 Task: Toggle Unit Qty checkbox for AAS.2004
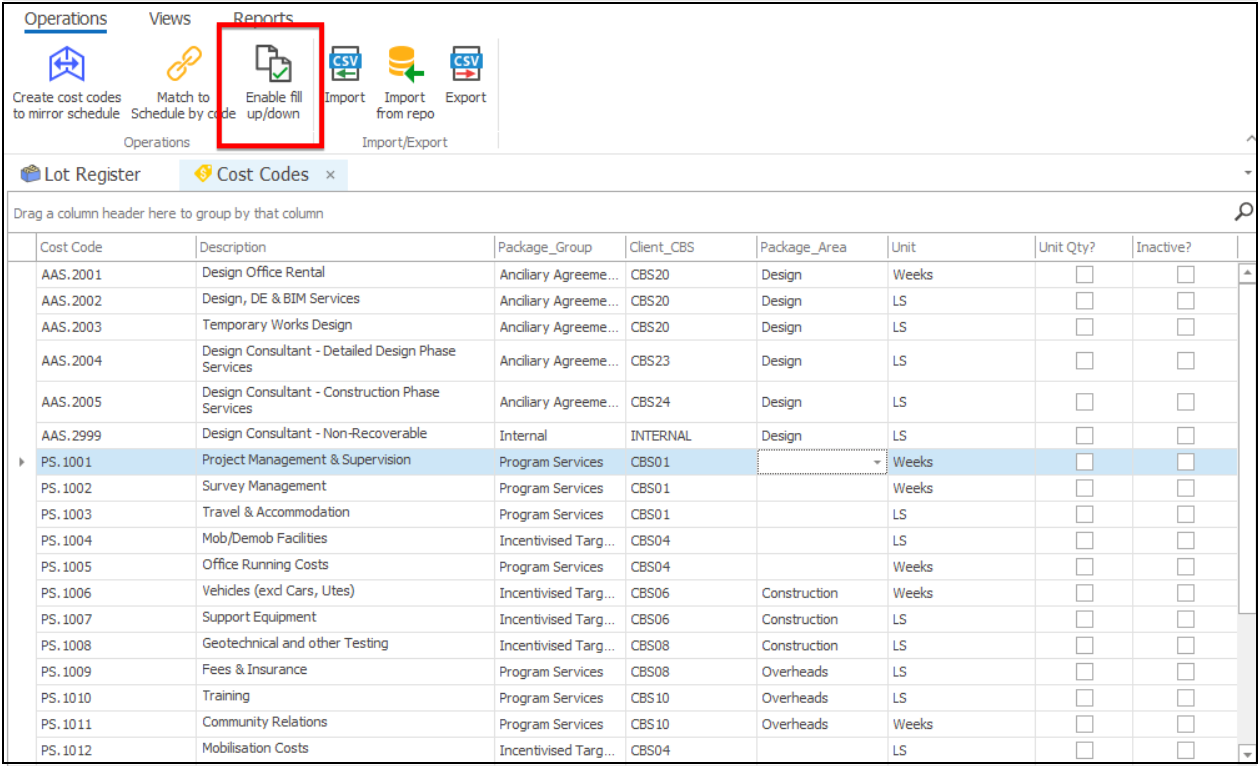(x=1084, y=361)
